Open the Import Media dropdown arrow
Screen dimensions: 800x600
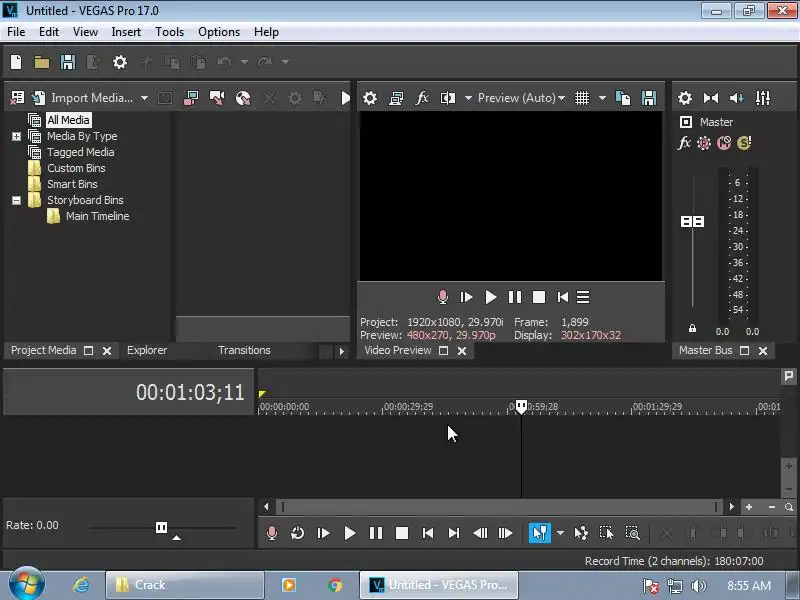(144, 98)
